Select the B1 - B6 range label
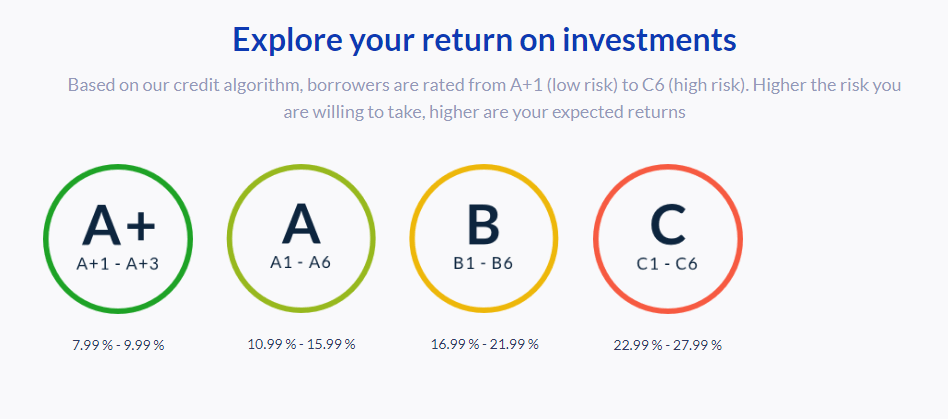 click(x=484, y=264)
